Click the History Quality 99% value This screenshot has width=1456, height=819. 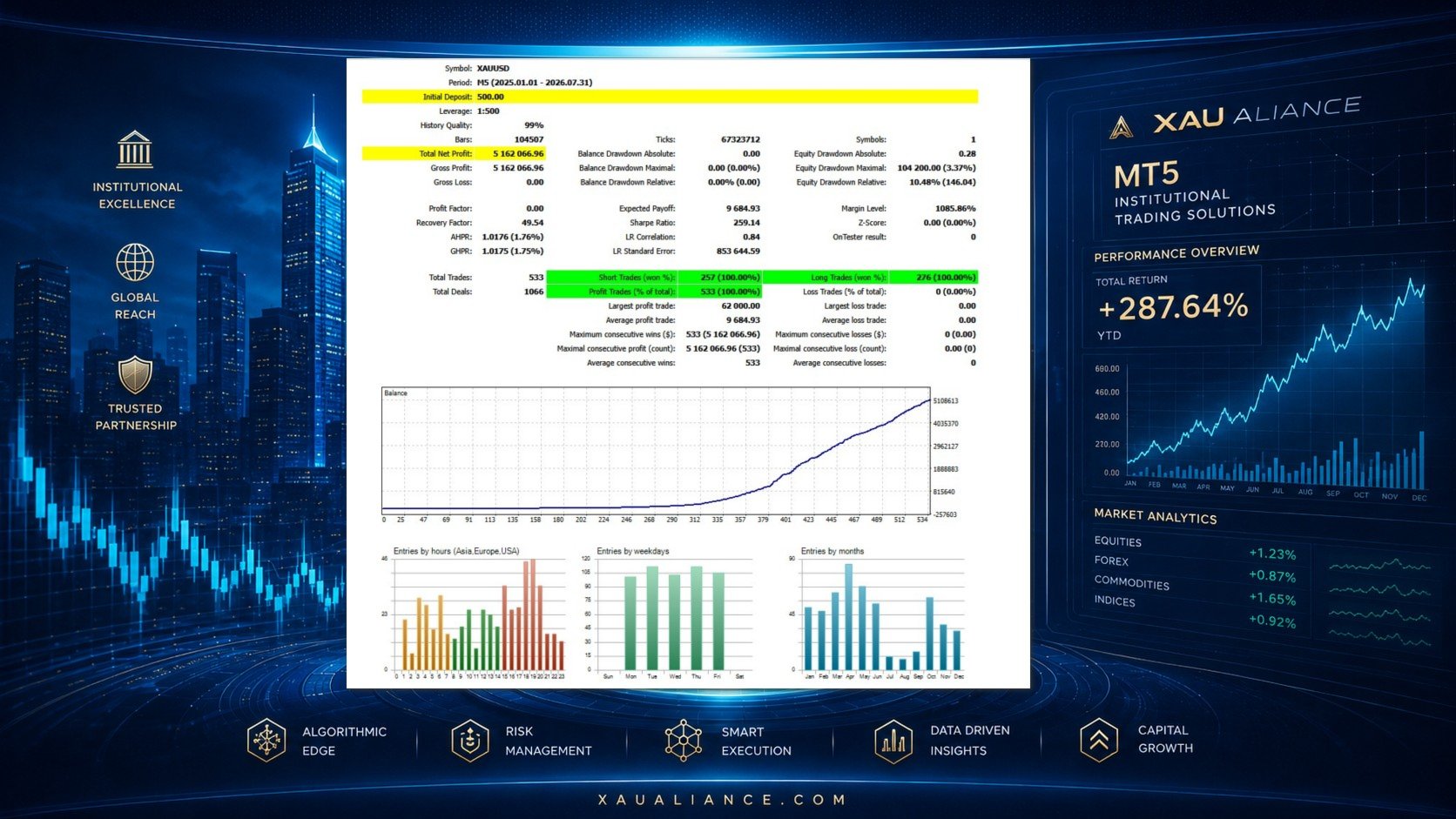tap(534, 125)
